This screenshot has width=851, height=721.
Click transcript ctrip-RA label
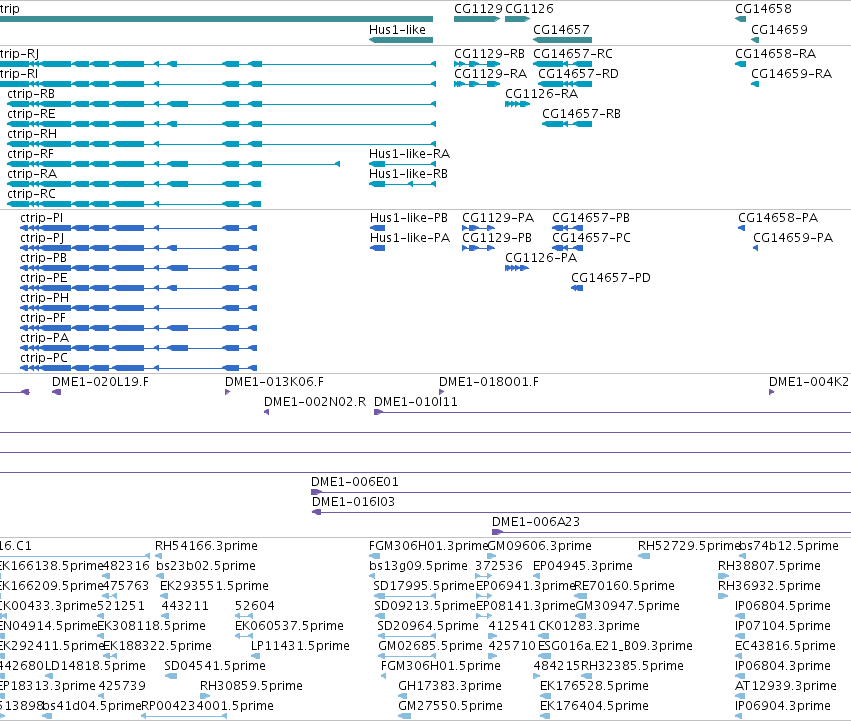pyautogui.click(x=32, y=174)
